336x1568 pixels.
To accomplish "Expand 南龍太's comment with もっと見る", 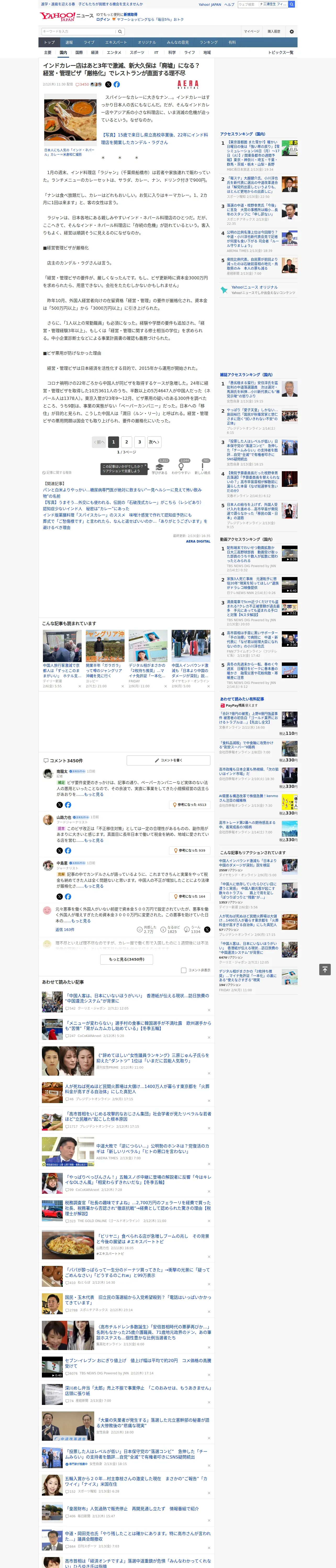I will point(94,794).
